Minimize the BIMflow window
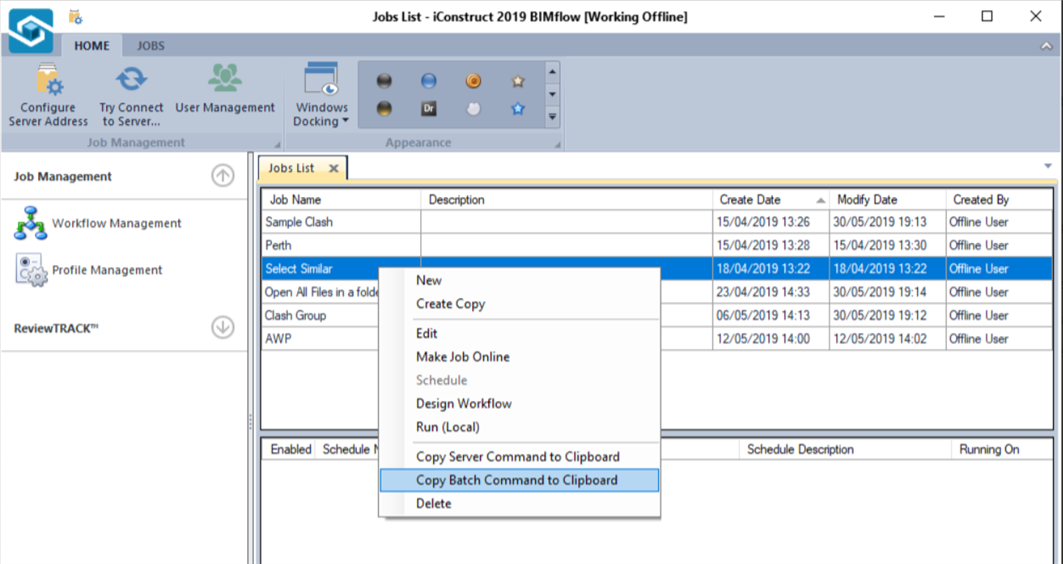The width and height of the screenshot is (1063, 564). coord(940,16)
